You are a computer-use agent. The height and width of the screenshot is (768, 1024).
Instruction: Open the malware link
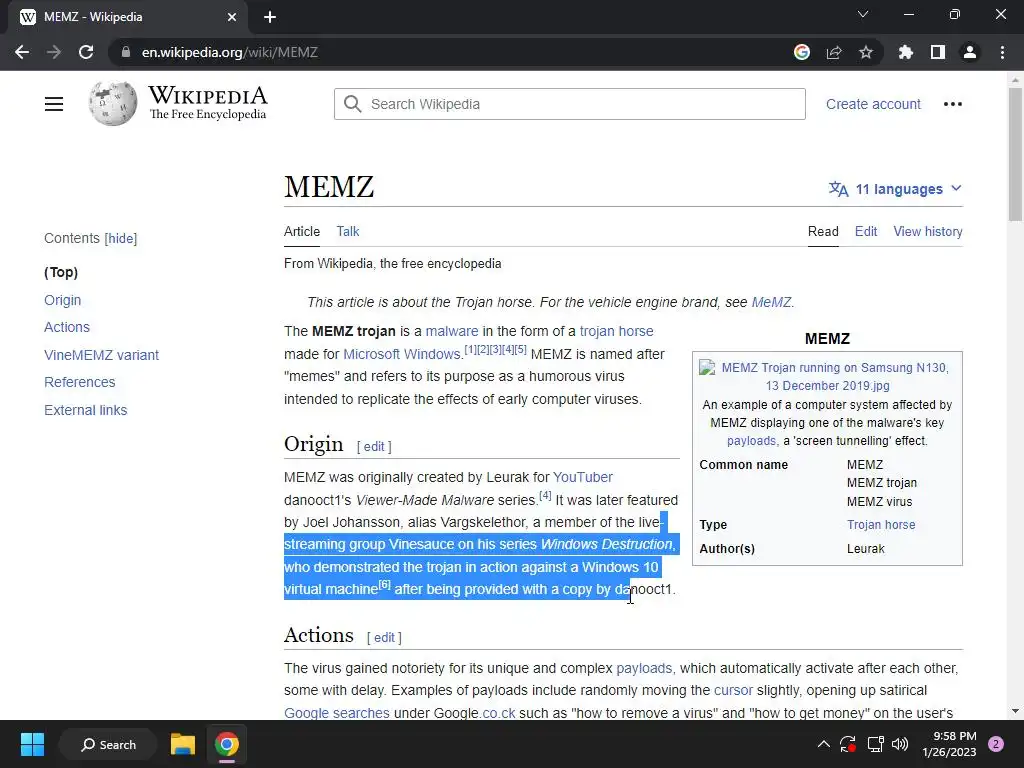(452, 331)
